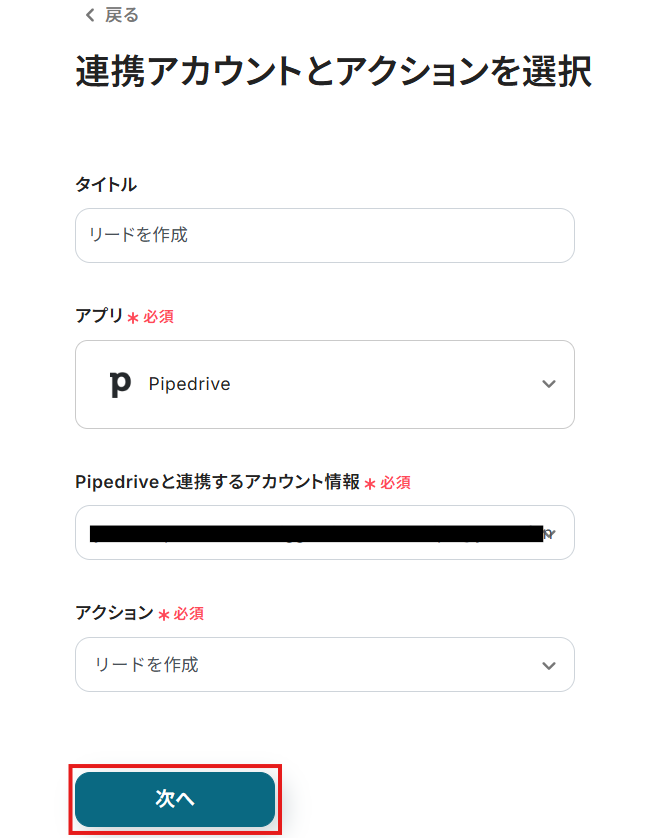Click into the タイトル input field
667x838 pixels.
tap(324, 235)
